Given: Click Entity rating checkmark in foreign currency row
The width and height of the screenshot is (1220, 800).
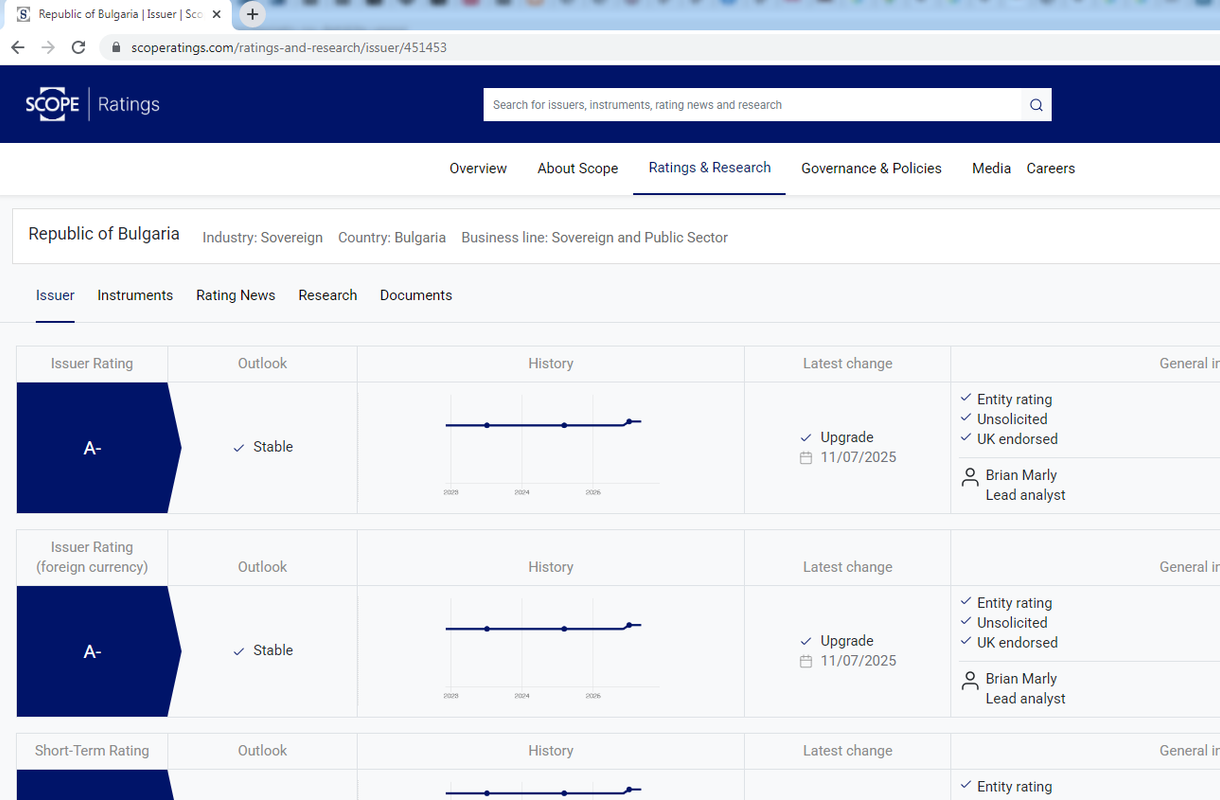Looking at the screenshot, I should click(x=966, y=602).
